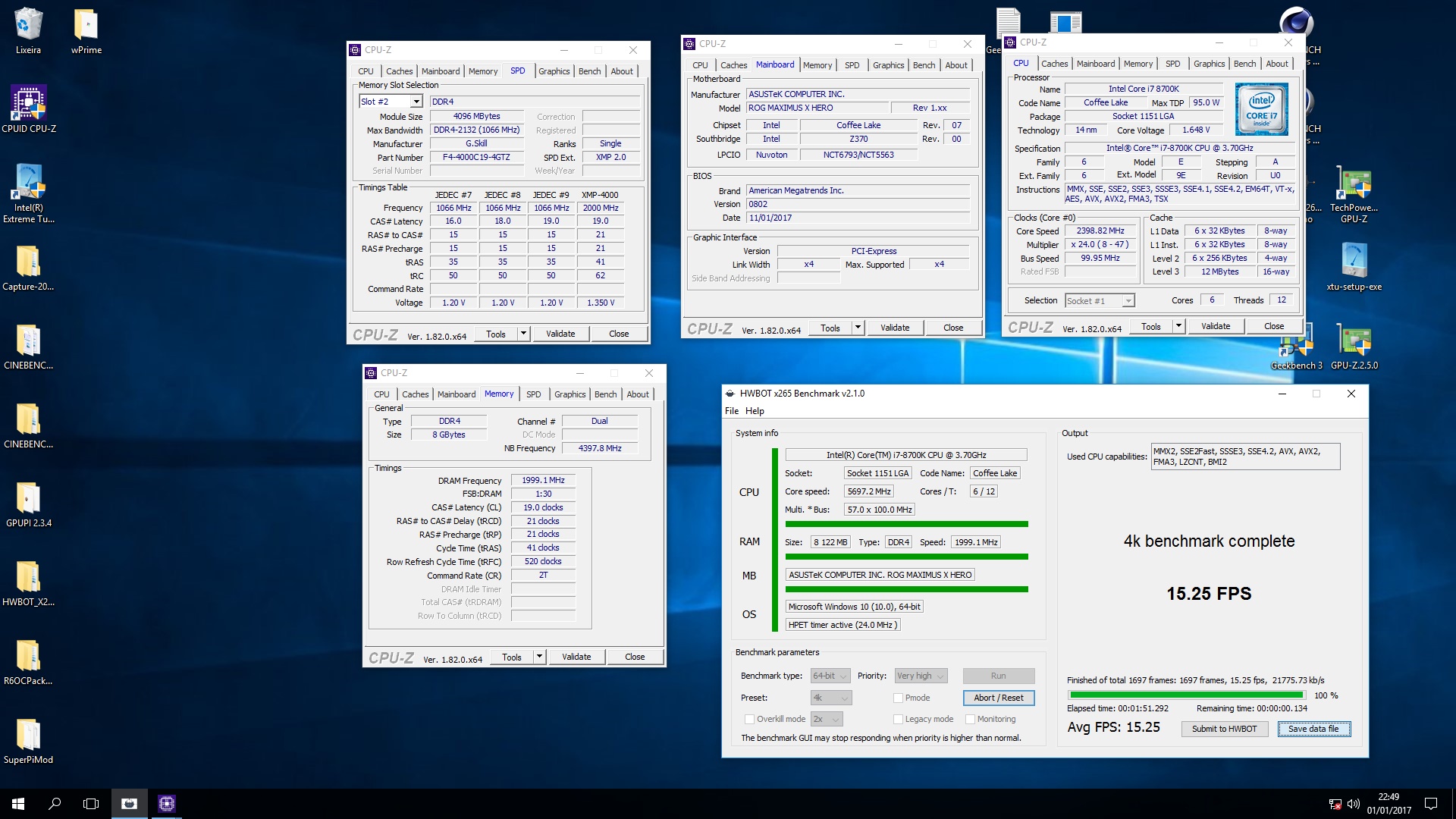1456x819 pixels.
Task: Open the Windows Start menu
Action: point(18,804)
